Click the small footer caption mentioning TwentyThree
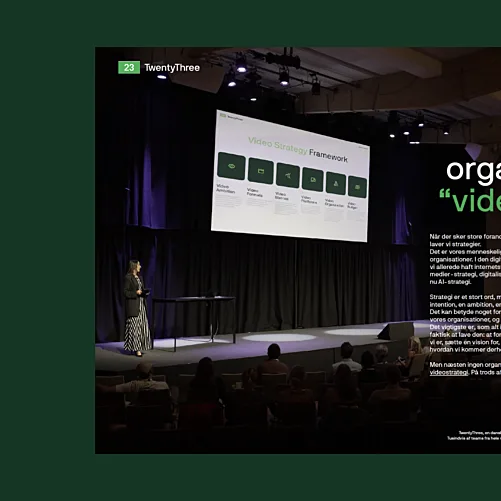The width and height of the screenshot is (501, 501). click(x=474, y=435)
